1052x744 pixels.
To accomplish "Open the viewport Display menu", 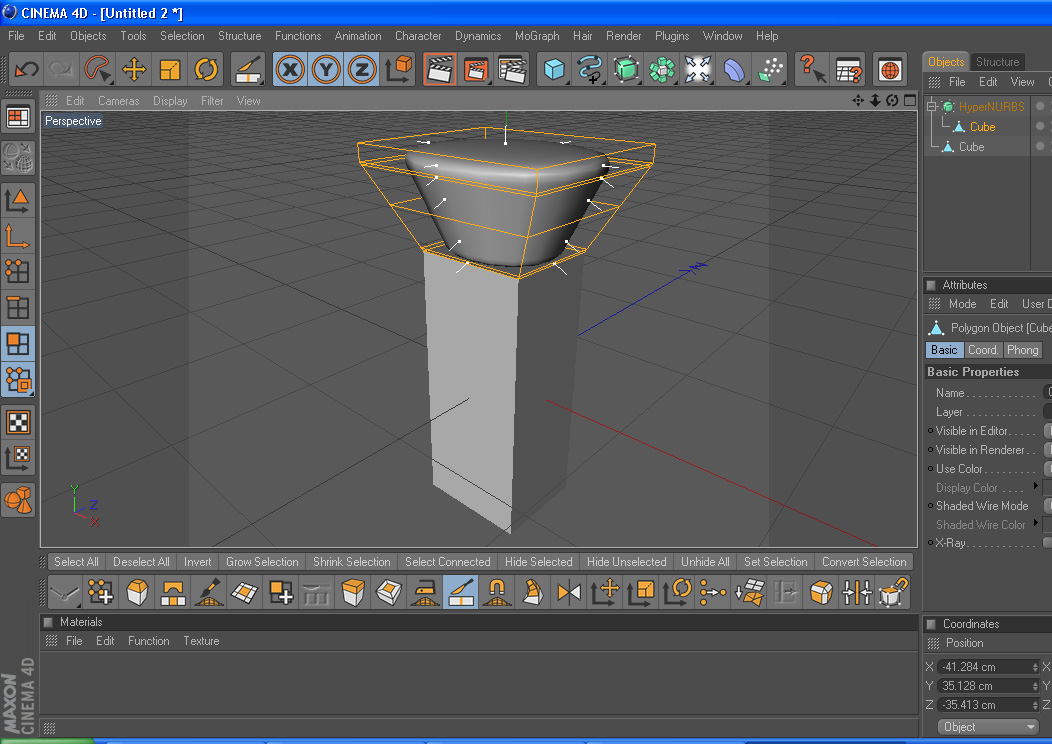I will (170, 101).
